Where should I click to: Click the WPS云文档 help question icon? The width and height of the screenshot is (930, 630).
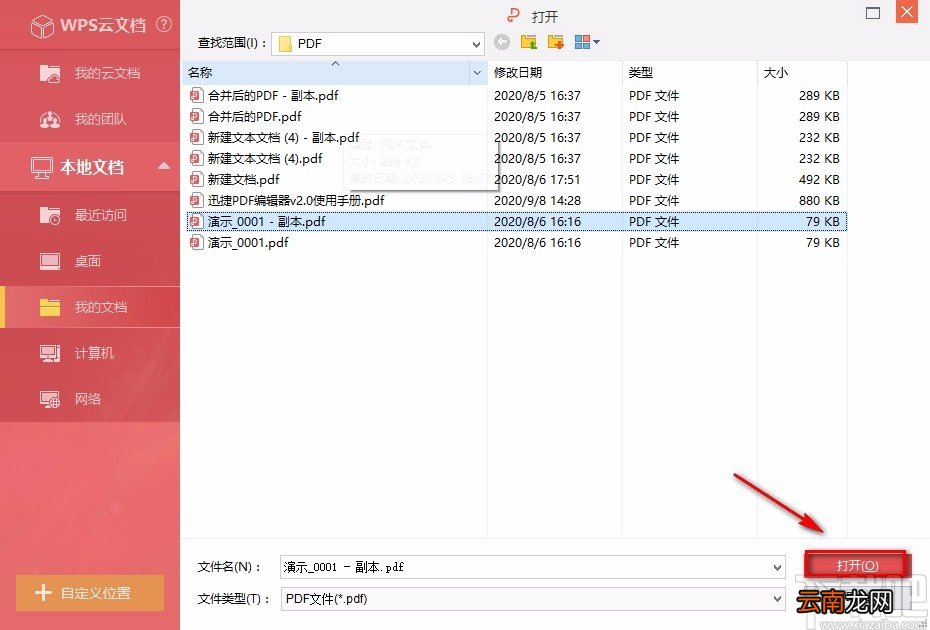point(164,24)
